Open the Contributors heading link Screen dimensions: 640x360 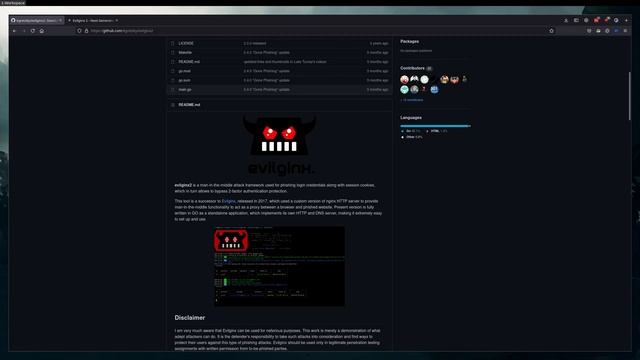click(x=412, y=68)
